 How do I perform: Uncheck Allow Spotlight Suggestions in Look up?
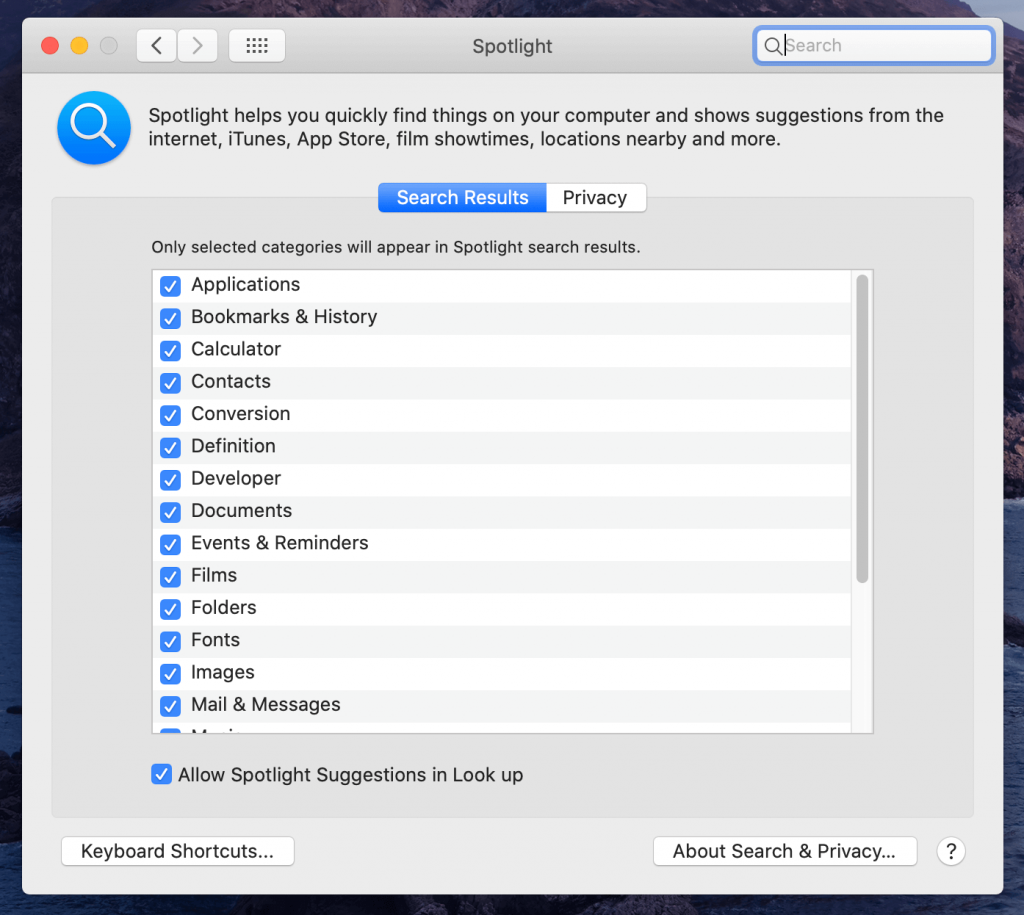[161, 775]
